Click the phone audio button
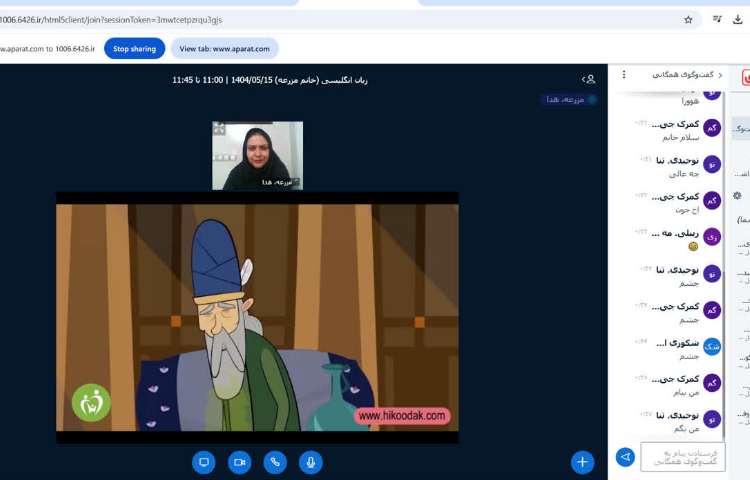Viewport: 750px width, 480px height. (275, 462)
